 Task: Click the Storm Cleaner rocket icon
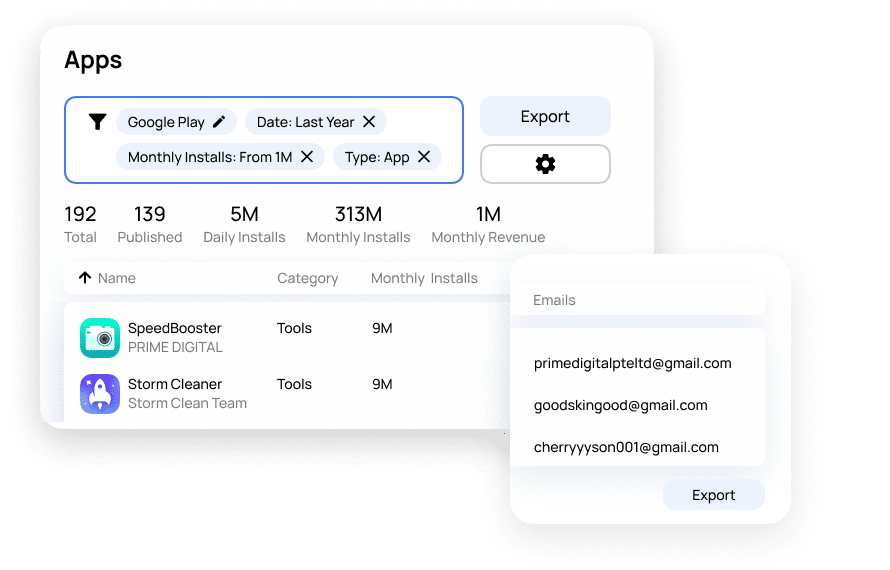(x=100, y=394)
